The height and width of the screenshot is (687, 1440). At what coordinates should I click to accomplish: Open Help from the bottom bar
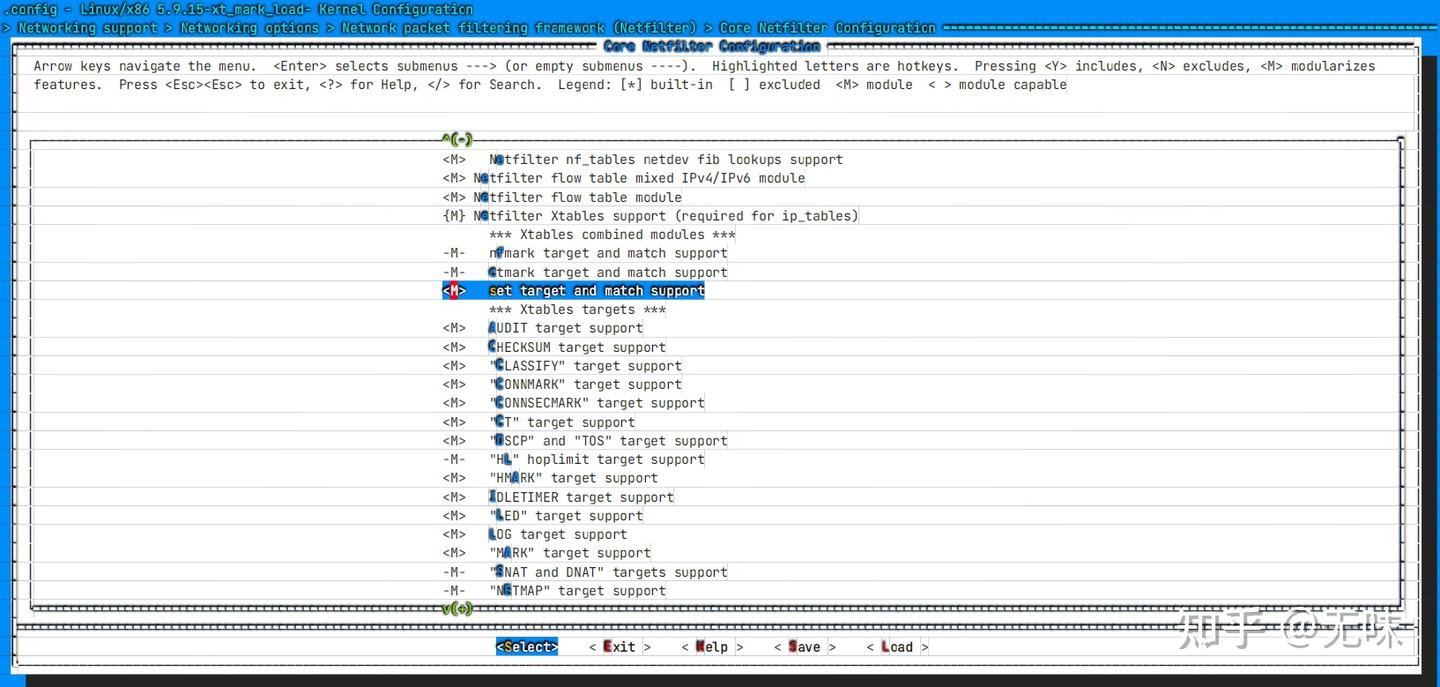(712, 647)
